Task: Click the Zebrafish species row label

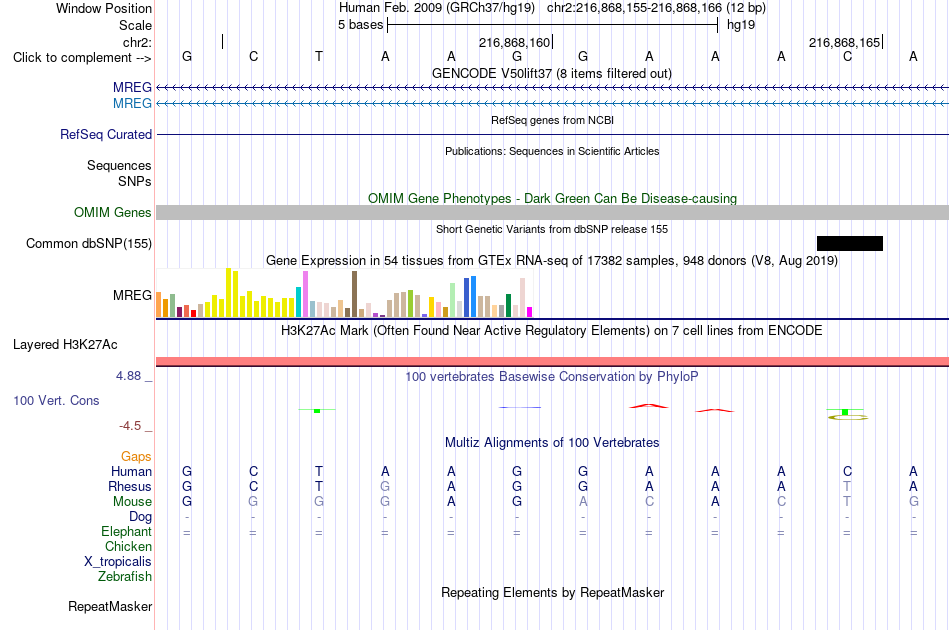Action: coord(125,577)
